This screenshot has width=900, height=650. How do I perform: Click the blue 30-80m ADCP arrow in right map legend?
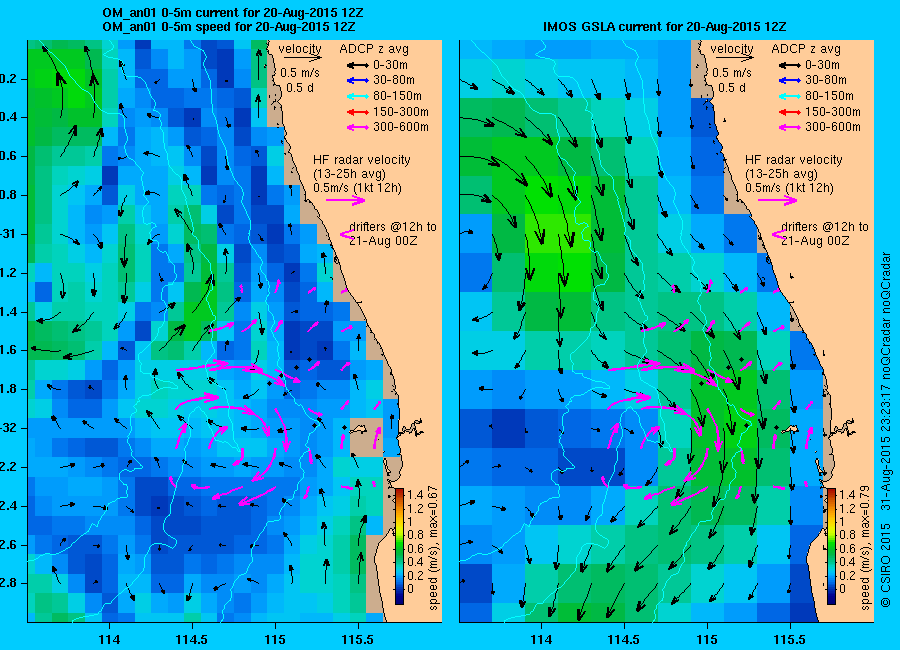790,80
